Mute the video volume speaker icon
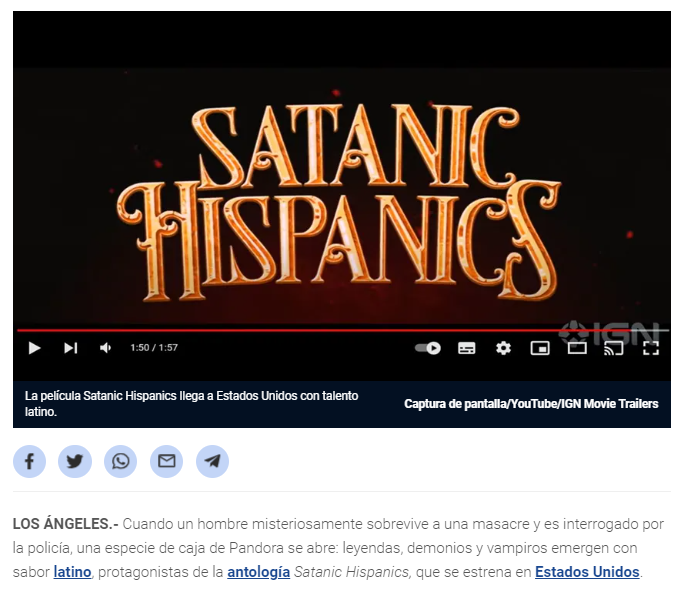This screenshot has width=679, height=592. point(106,348)
